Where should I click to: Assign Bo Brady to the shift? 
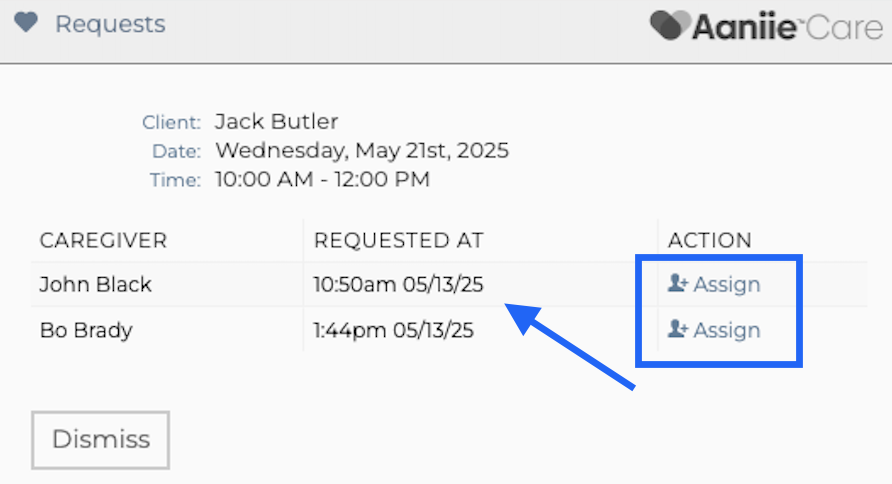click(x=714, y=330)
